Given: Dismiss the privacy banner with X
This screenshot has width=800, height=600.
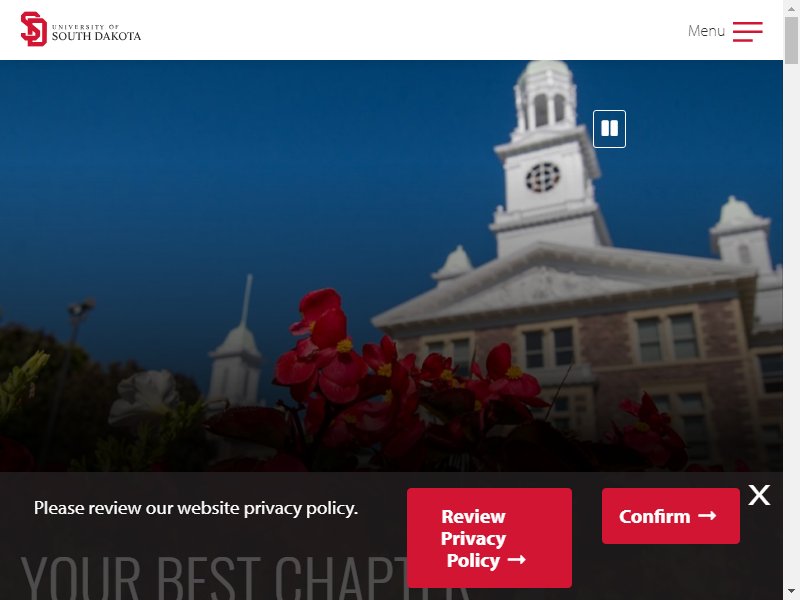Looking at the screenshot, I should click(x=759, y=495).
